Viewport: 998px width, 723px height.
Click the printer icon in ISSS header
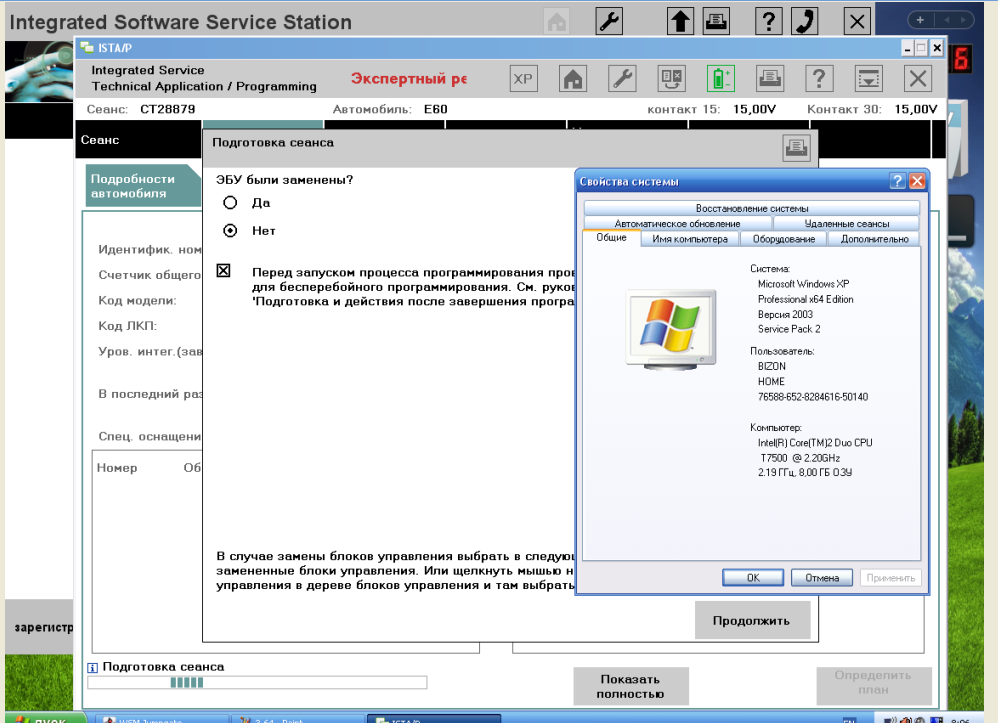point(716,22)
